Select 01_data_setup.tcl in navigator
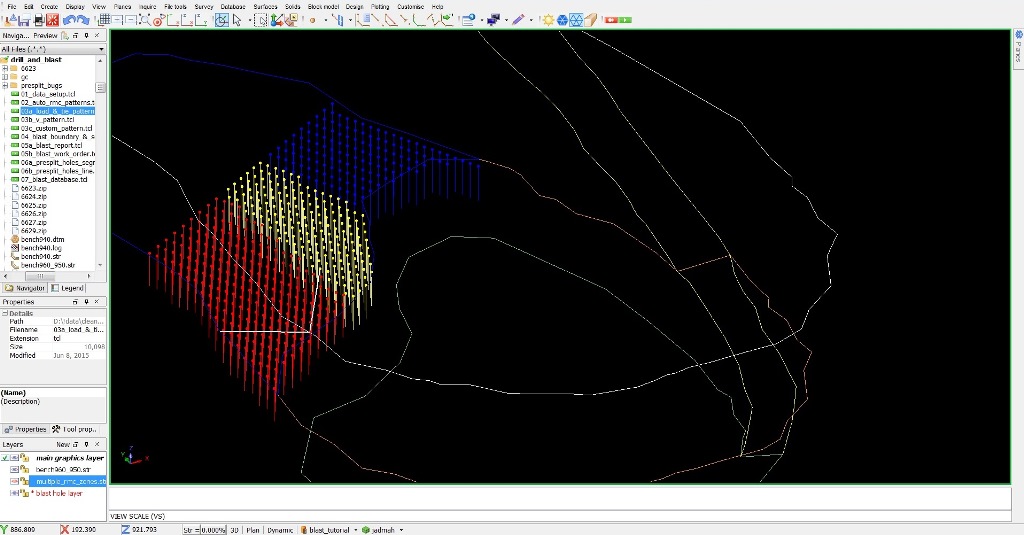 pyautogui.click(x=48, y=94)
